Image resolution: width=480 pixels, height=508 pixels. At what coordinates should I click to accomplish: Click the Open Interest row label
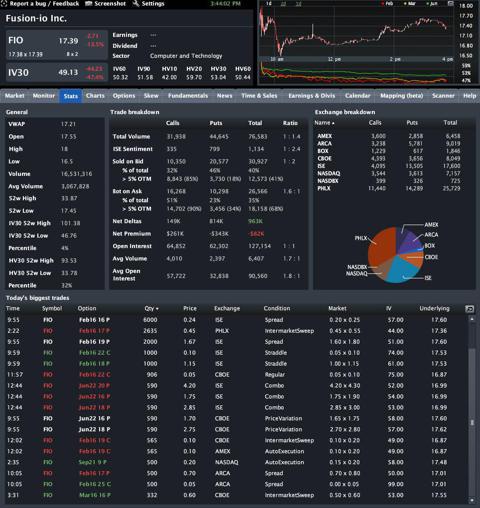tap(132, 246)
